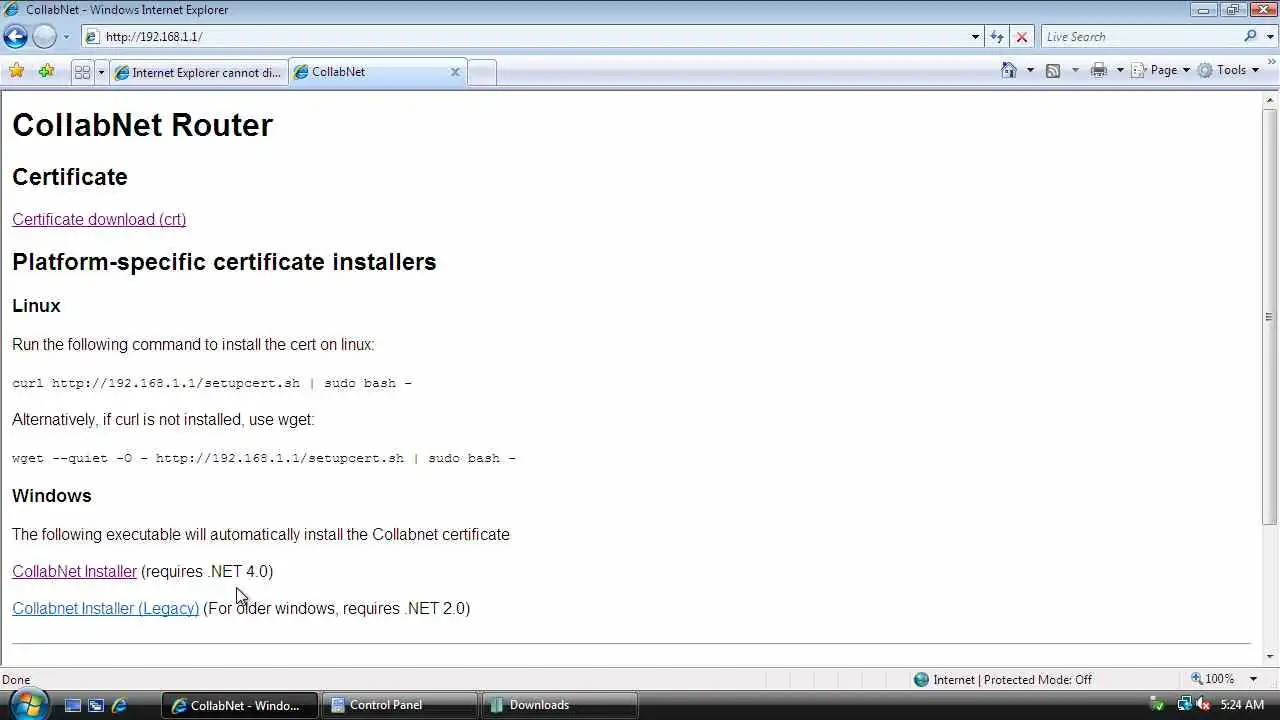Click the page scrollbar down arrow
Viewport: 1280px width, 720px height.
[1271, 657]
